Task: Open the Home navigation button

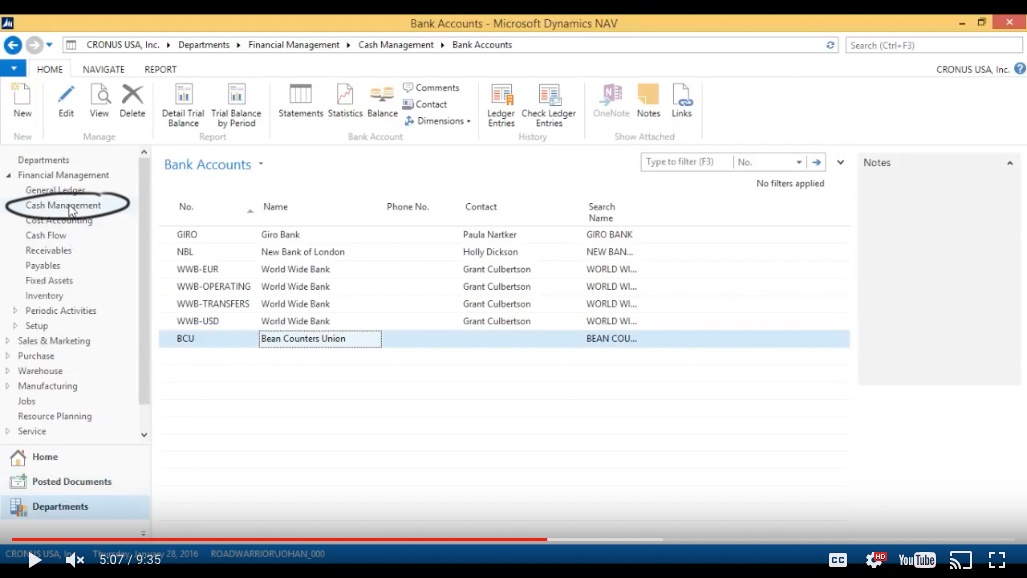Action: coord(75,457)
